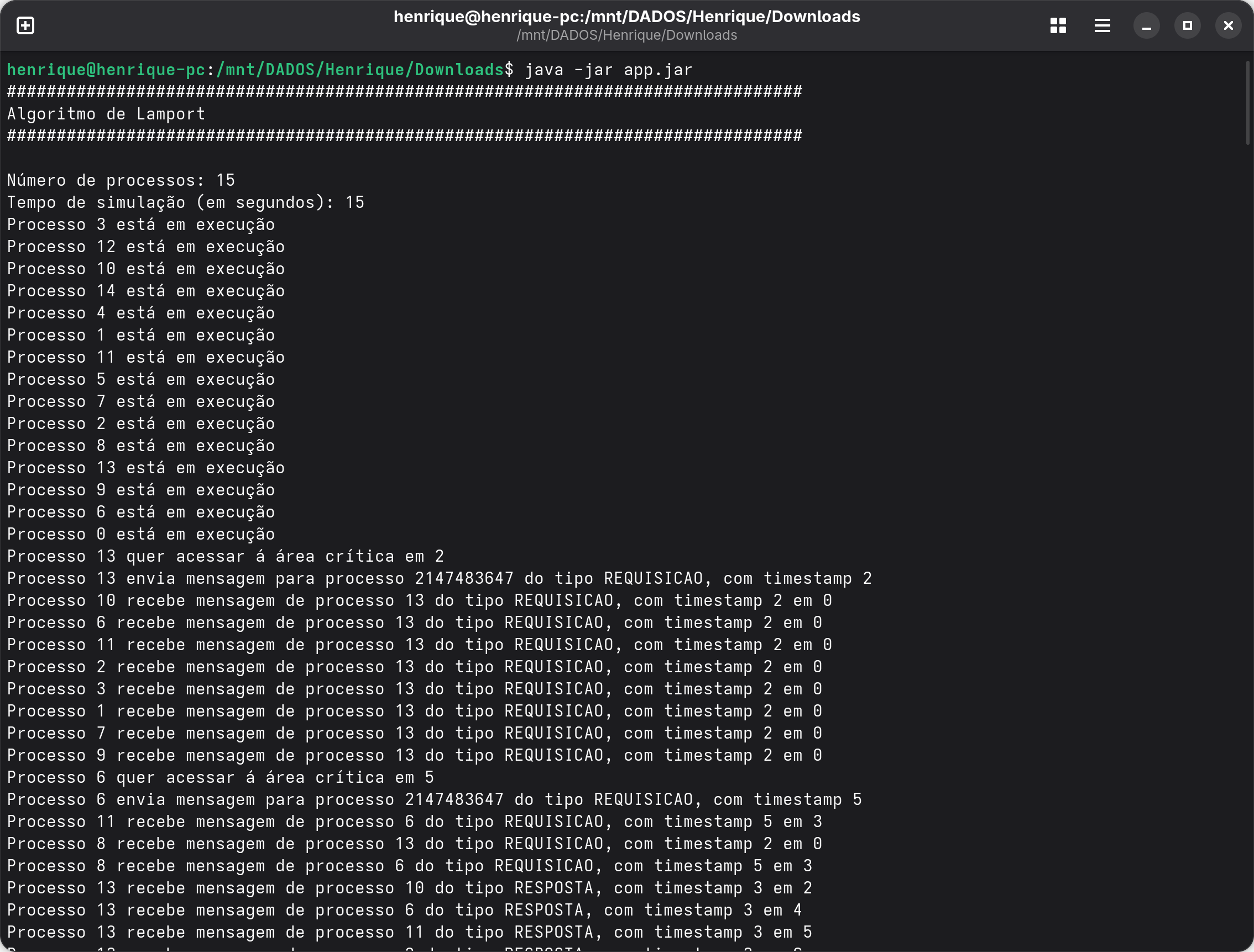Click the 'Número de processos: 15' line
1254x952 pixels.
[121, 180]
